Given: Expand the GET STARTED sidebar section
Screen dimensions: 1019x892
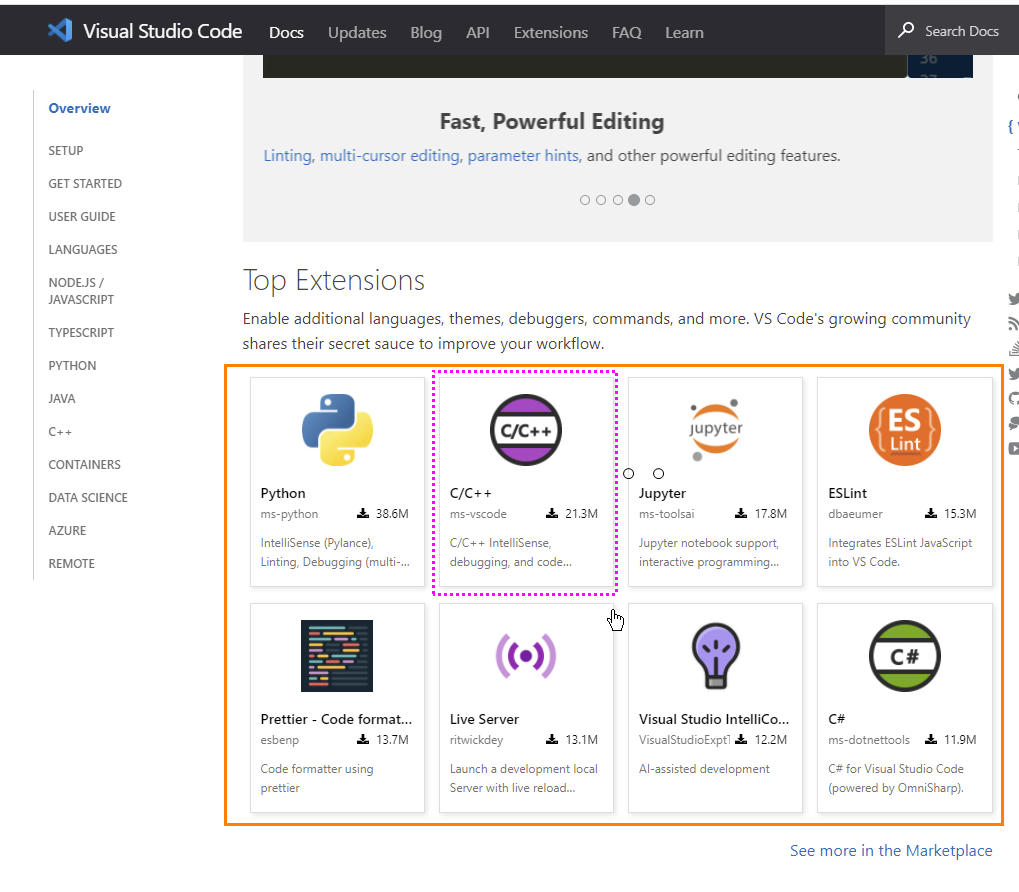Looking at the screenshot, I should point(85,184).
